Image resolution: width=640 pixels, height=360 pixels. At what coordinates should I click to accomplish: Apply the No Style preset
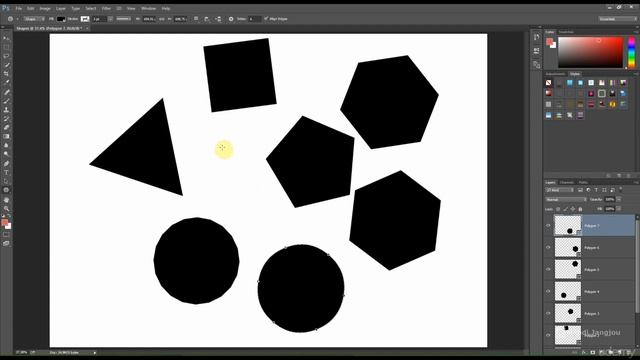[549, 83]
